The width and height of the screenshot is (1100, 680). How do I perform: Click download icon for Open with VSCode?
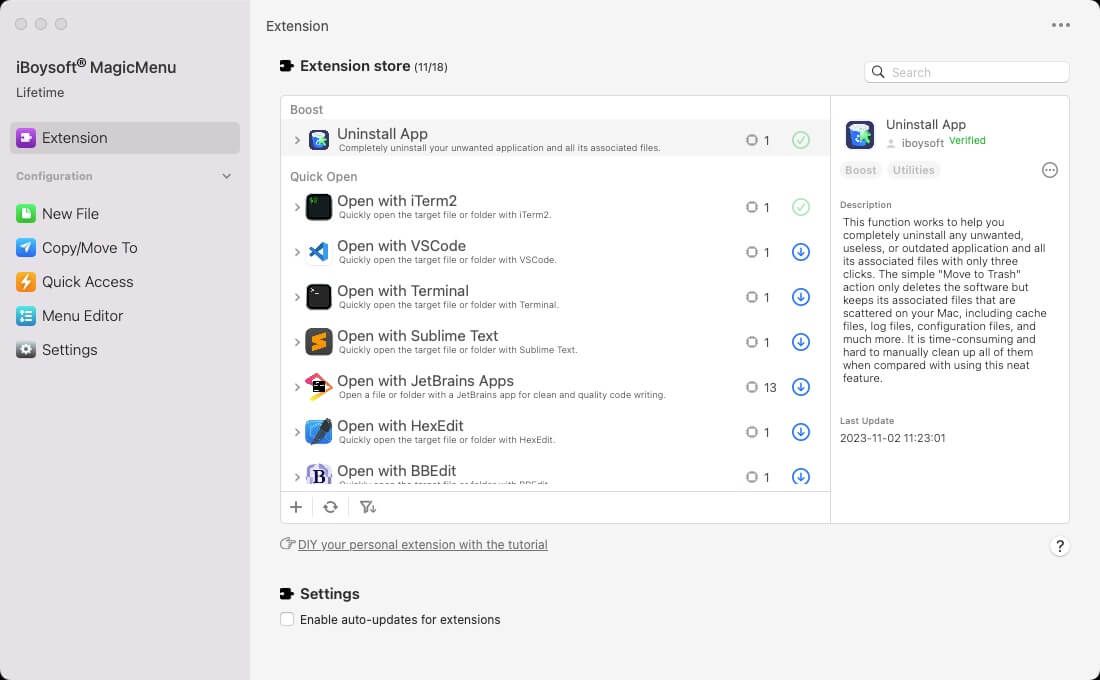pos(800,252)
